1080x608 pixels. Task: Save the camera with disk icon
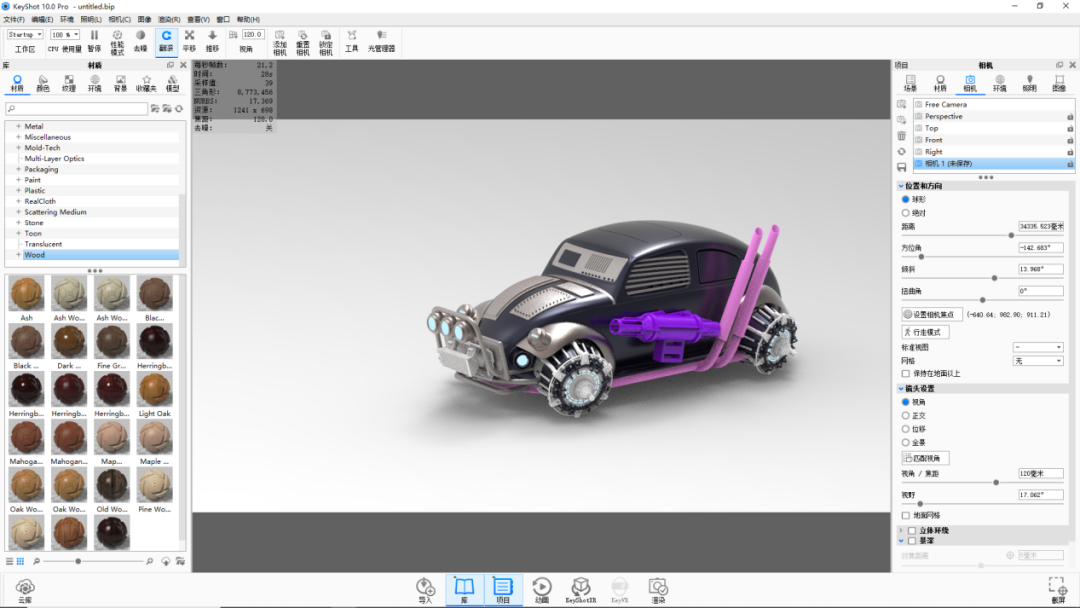pos(902,167)
